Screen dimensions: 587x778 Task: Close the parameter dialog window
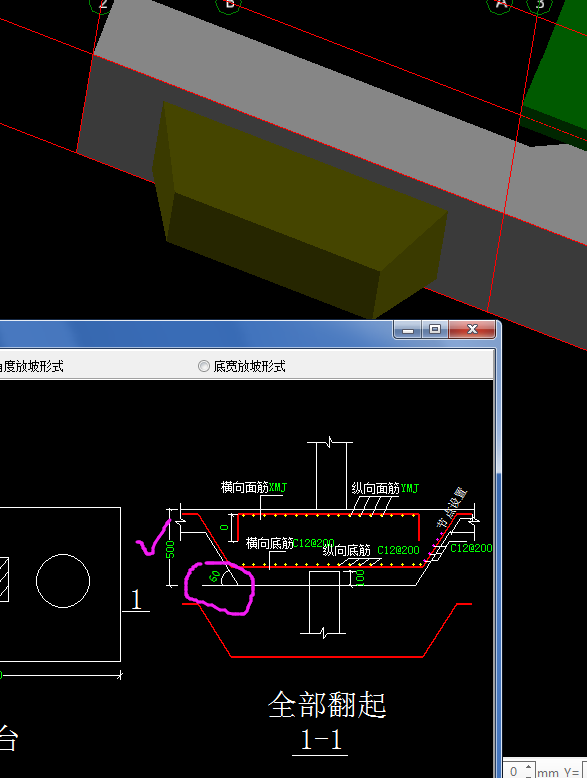click(x=472, y=329)
